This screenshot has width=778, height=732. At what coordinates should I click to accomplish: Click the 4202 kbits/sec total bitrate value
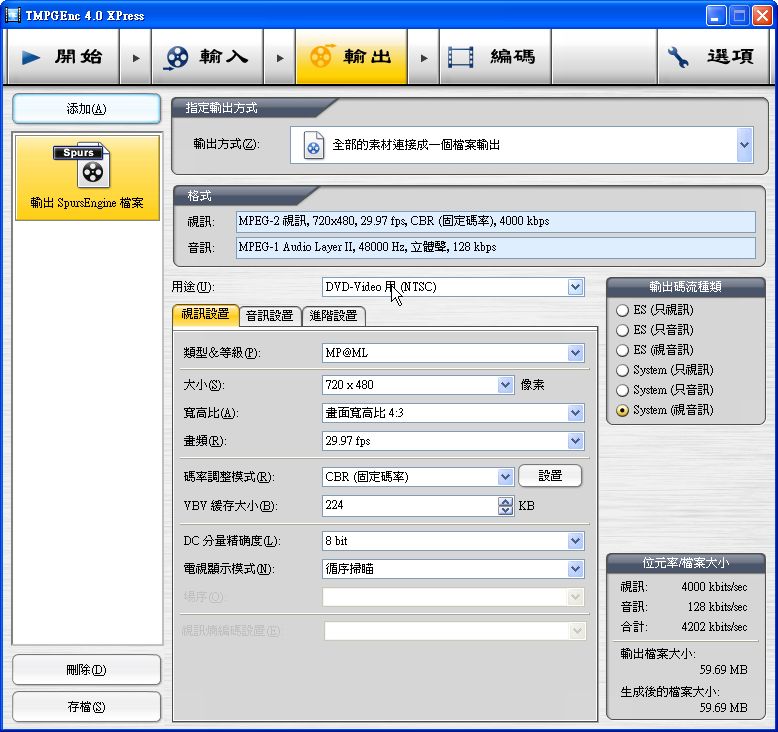pyautogui.click(x=714, y=627)
